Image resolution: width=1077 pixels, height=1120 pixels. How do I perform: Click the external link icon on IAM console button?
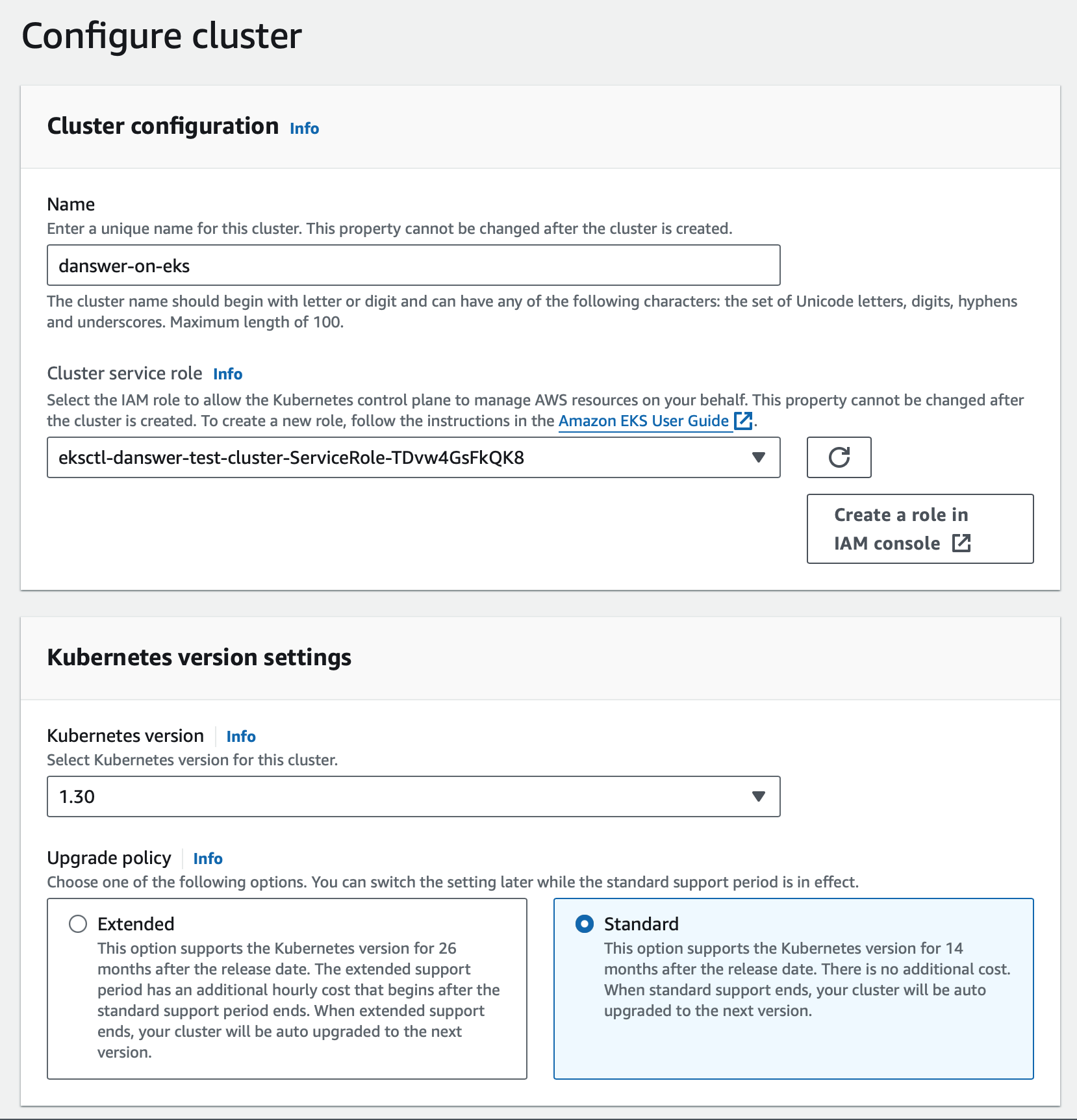(x=961, y=543)
